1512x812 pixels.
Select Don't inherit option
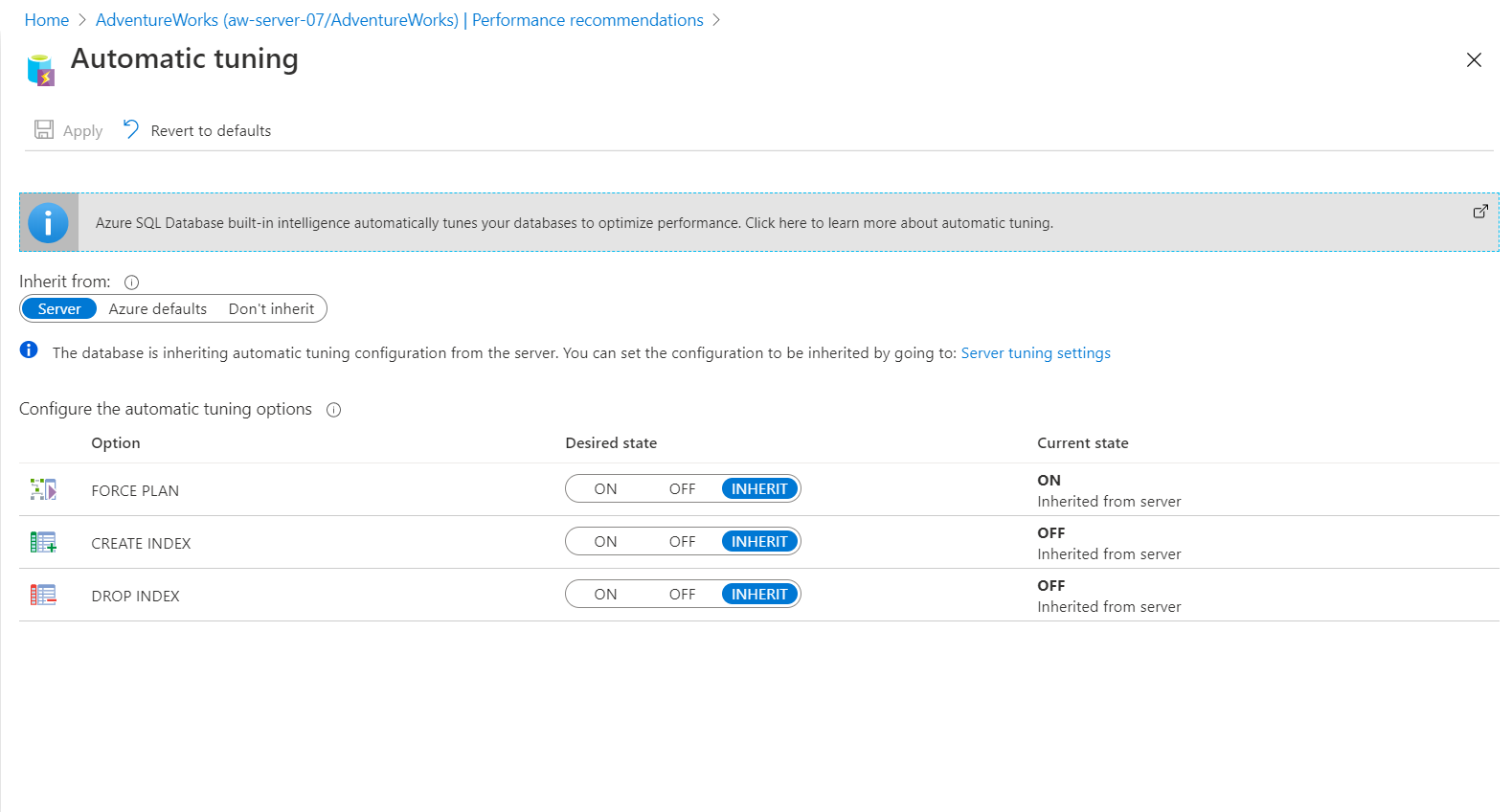point(271,308)
